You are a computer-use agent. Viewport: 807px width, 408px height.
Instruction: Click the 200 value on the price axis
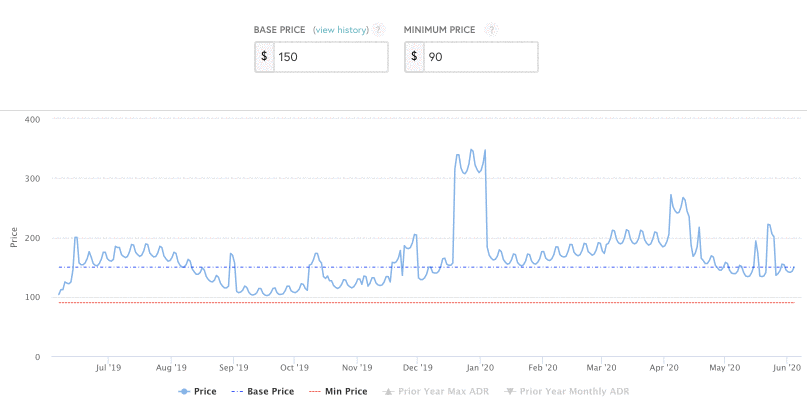[x=32, y=238]
